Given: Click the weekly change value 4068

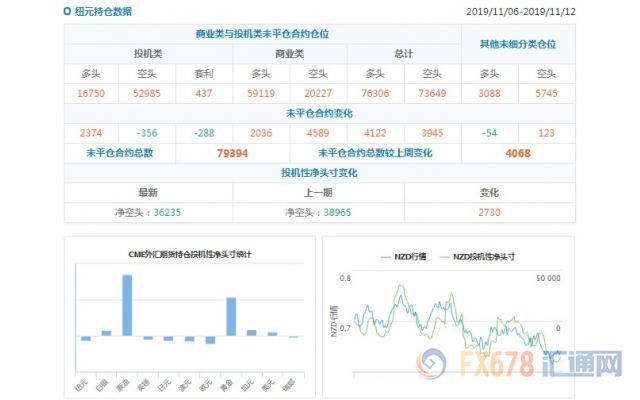Looking at the screenshot, I should click(x=518, y=153).
